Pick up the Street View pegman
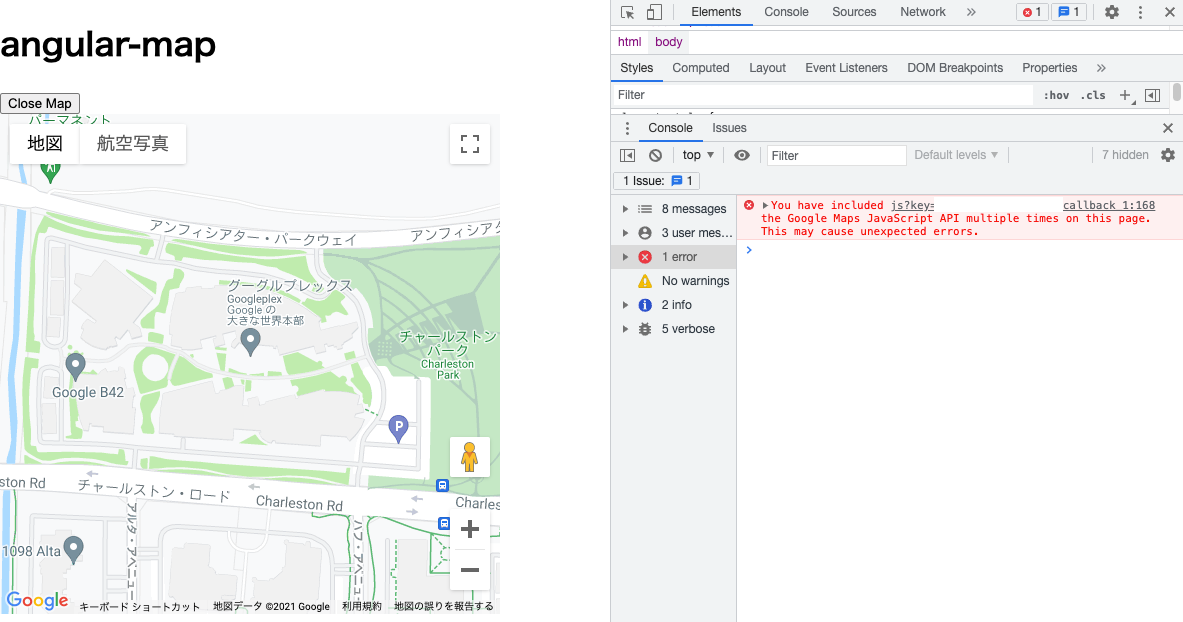Image resolution: width=1183 pixels, height=622 pixels. [469, 457]
